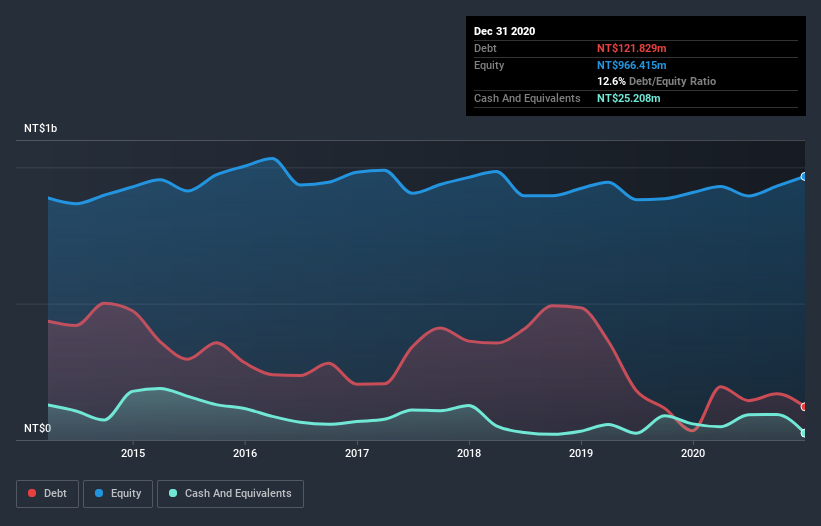Click the NT$25.208m cash value
Image resolution: width=821 pixels, height=526 pixels.
coord(628,98)
